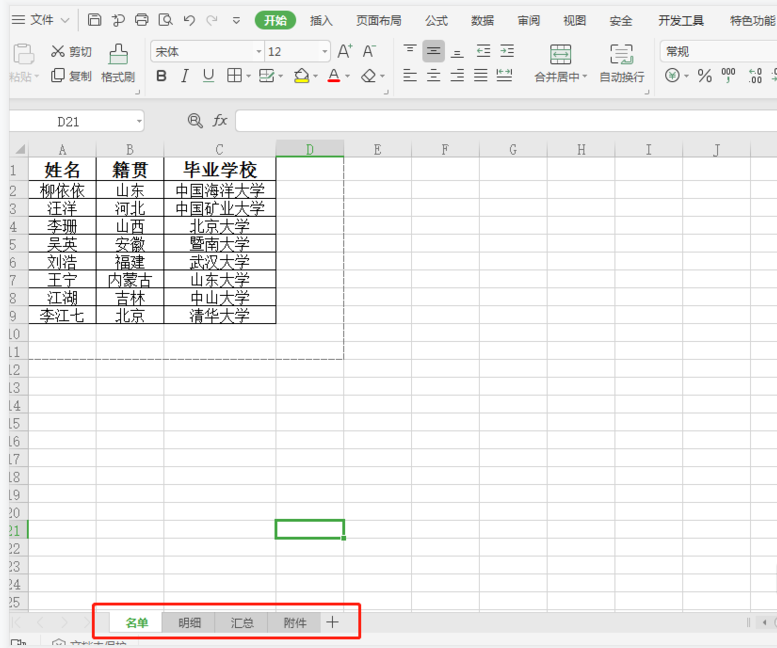Click the Undo arrow
The image size is (777, 648).
(x=189, y=20)
